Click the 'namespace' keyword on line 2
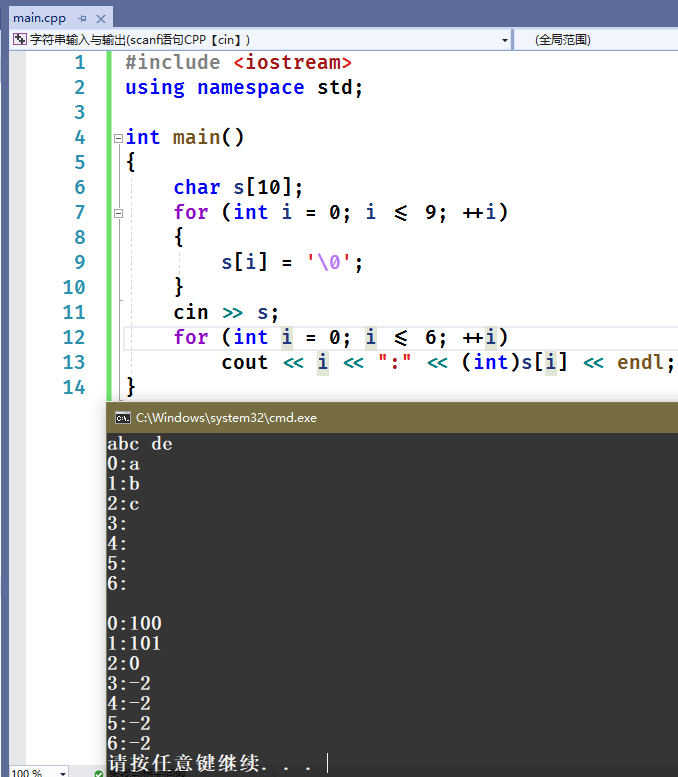This screenshot has width=678, height=777. (251, 88)
